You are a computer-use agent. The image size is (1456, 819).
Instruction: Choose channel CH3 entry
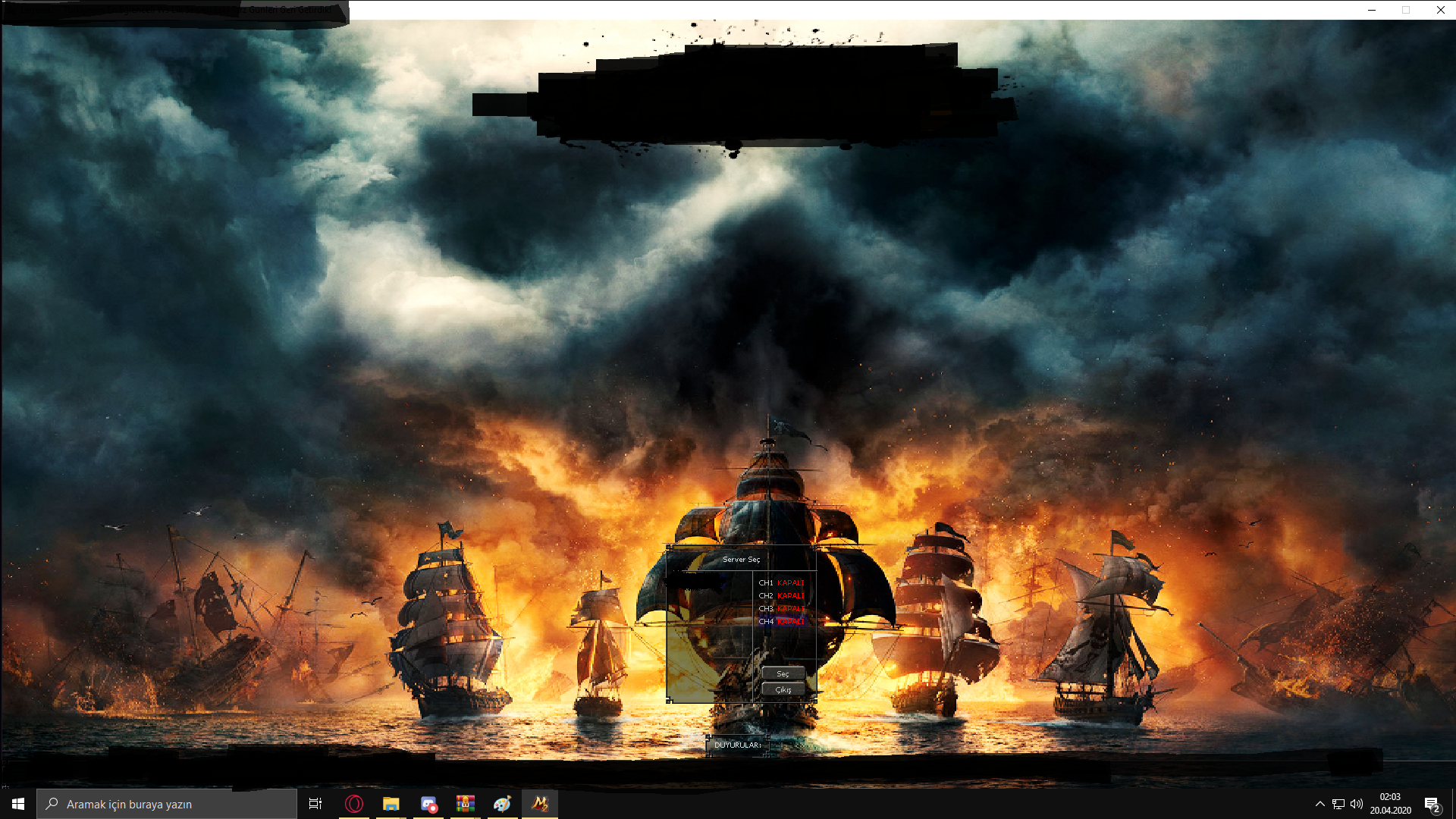point(781,609)
